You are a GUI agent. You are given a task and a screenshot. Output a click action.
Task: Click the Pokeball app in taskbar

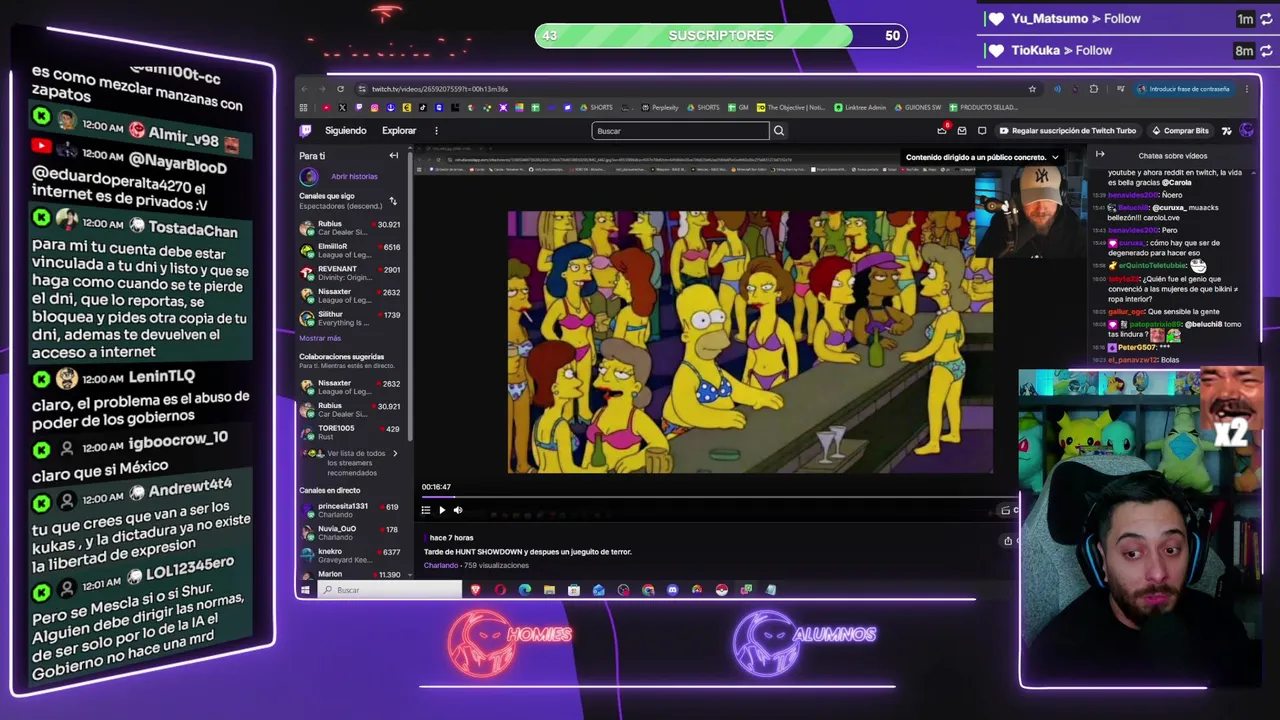[x=721, y=590]
